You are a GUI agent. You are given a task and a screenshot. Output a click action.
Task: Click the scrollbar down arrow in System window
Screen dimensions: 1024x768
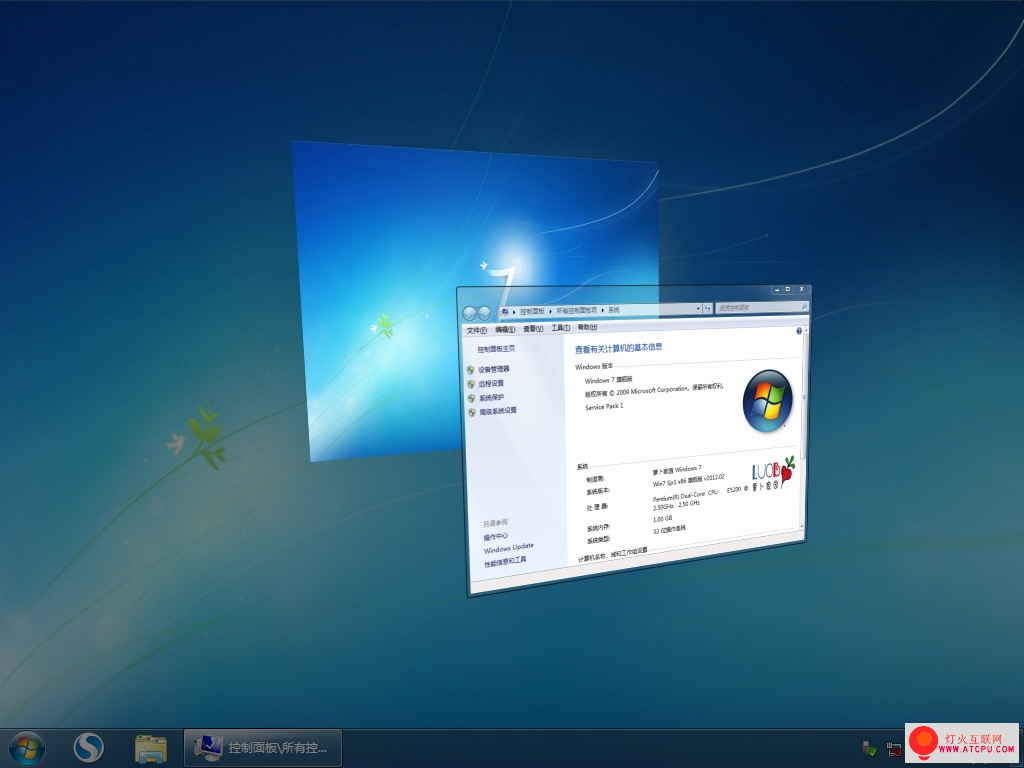click(802, 526)
